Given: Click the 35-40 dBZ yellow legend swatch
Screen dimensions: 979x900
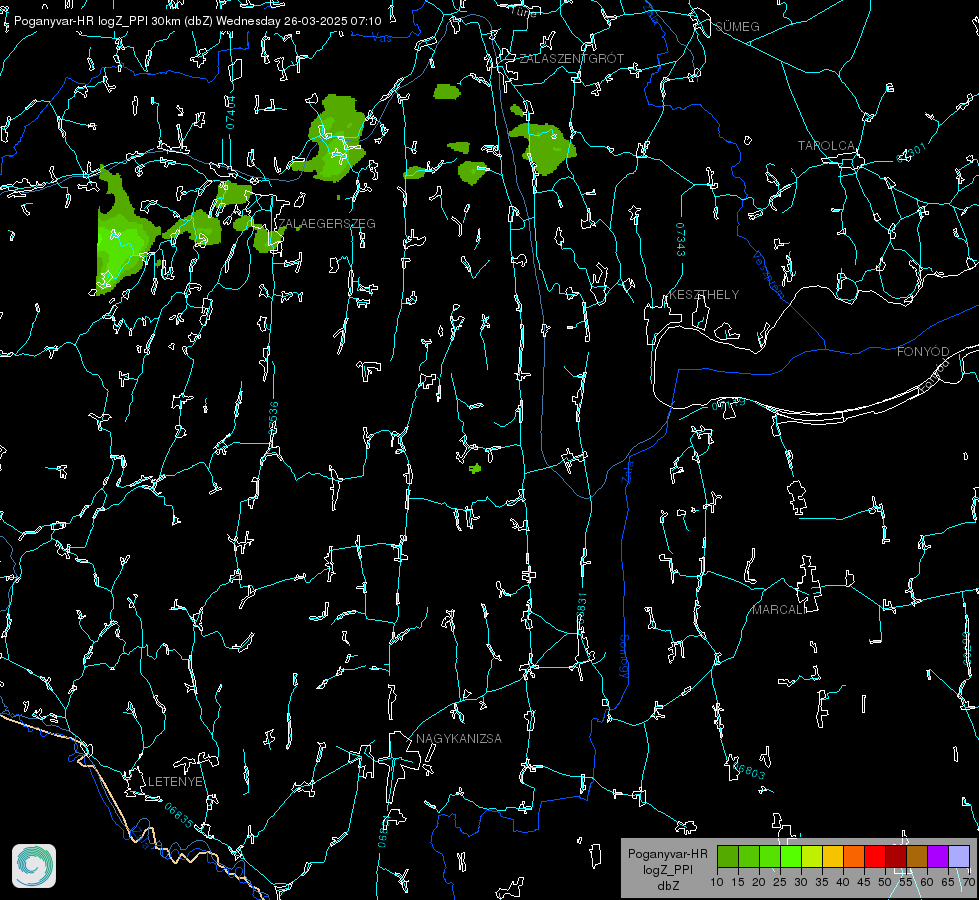Looking at the screenshot, I should (x=833, y=856).
